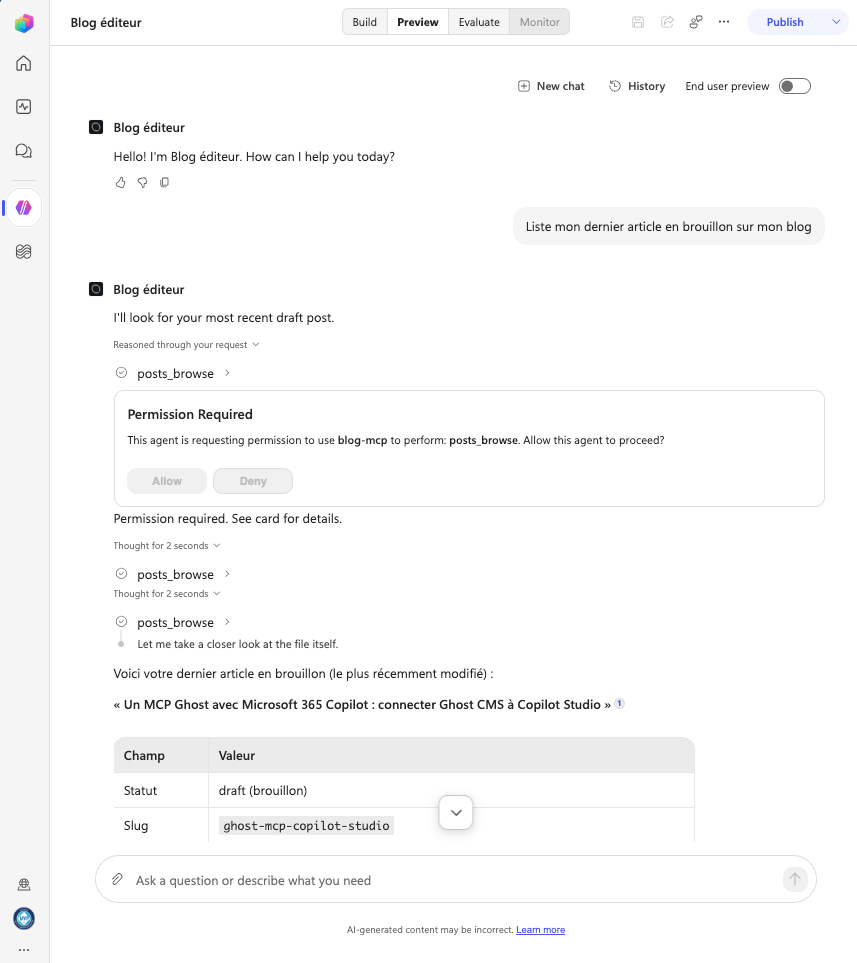Switch to the Monitor tab

coord(539,22)
